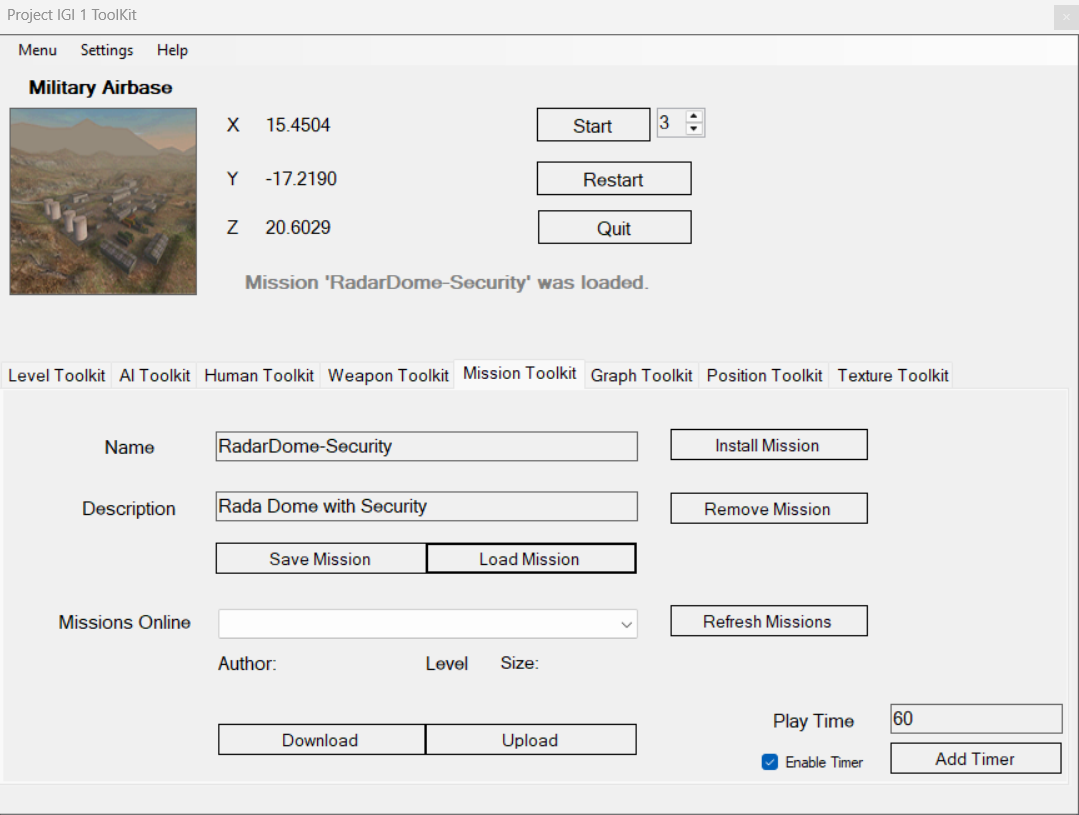1079x815 pixels.
Task: Click the Restart button
Action: (614, 179)
